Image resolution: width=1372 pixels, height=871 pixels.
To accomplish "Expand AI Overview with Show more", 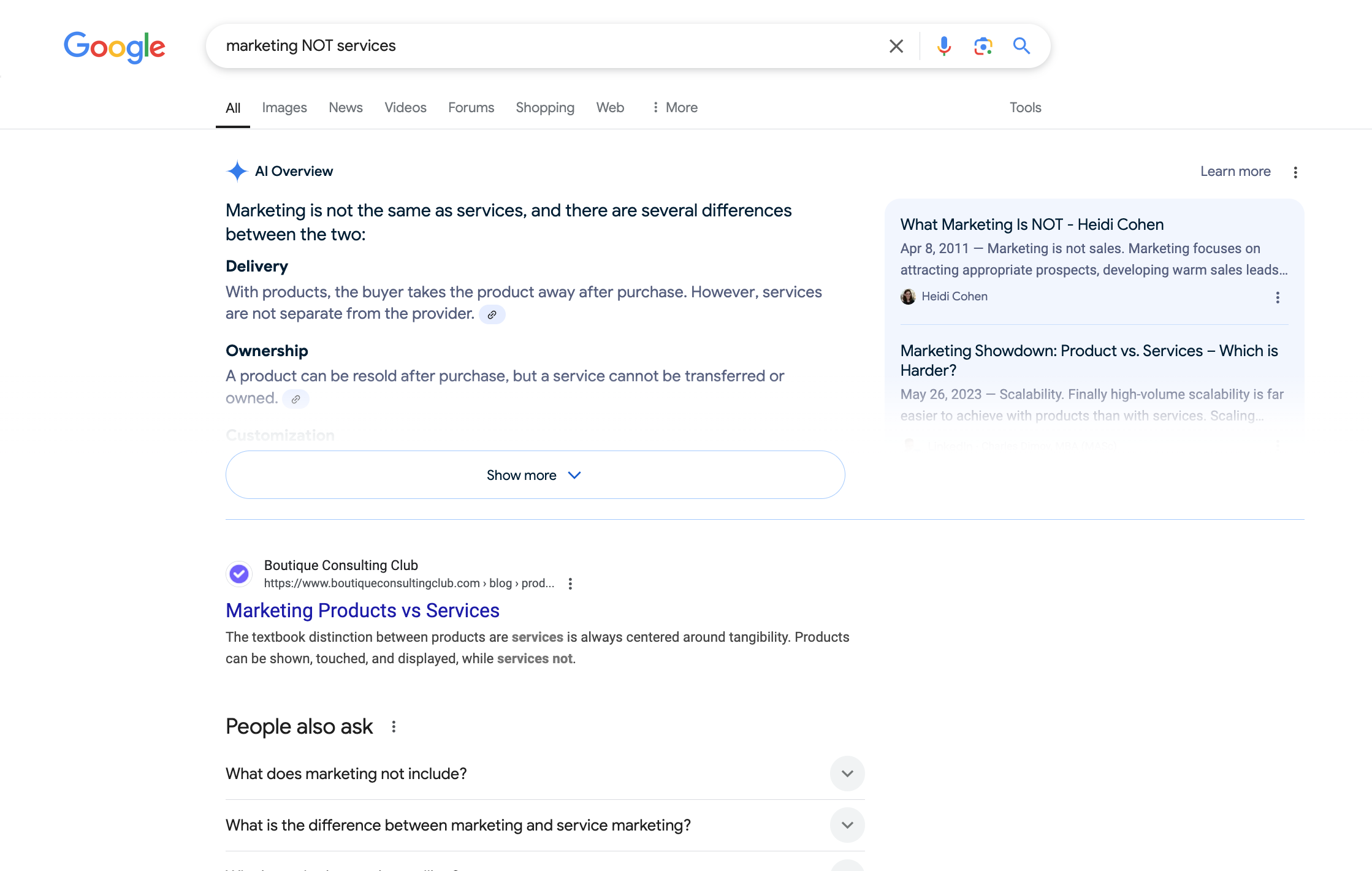I will [535, 475].
